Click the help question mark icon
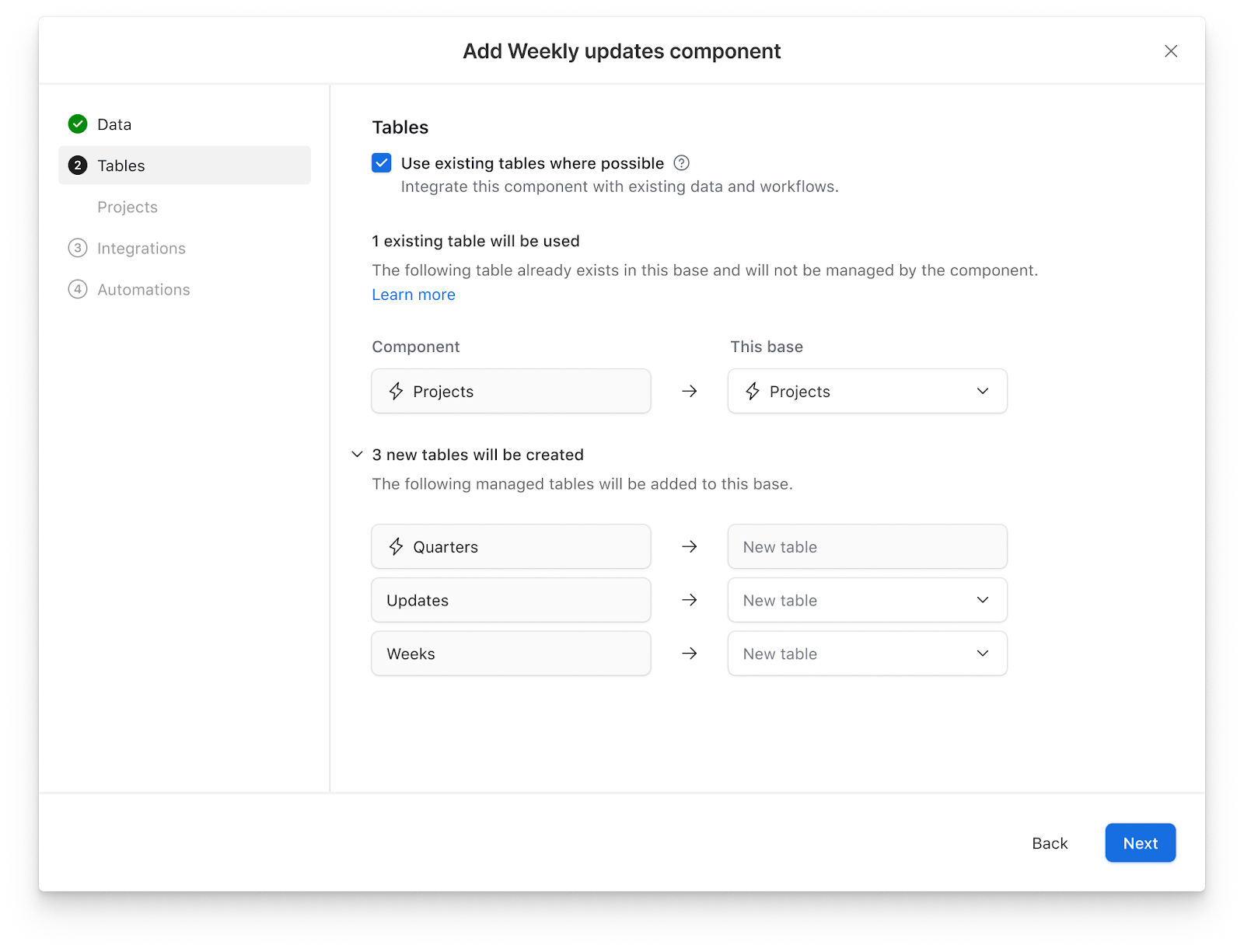 tap(681, 163)
